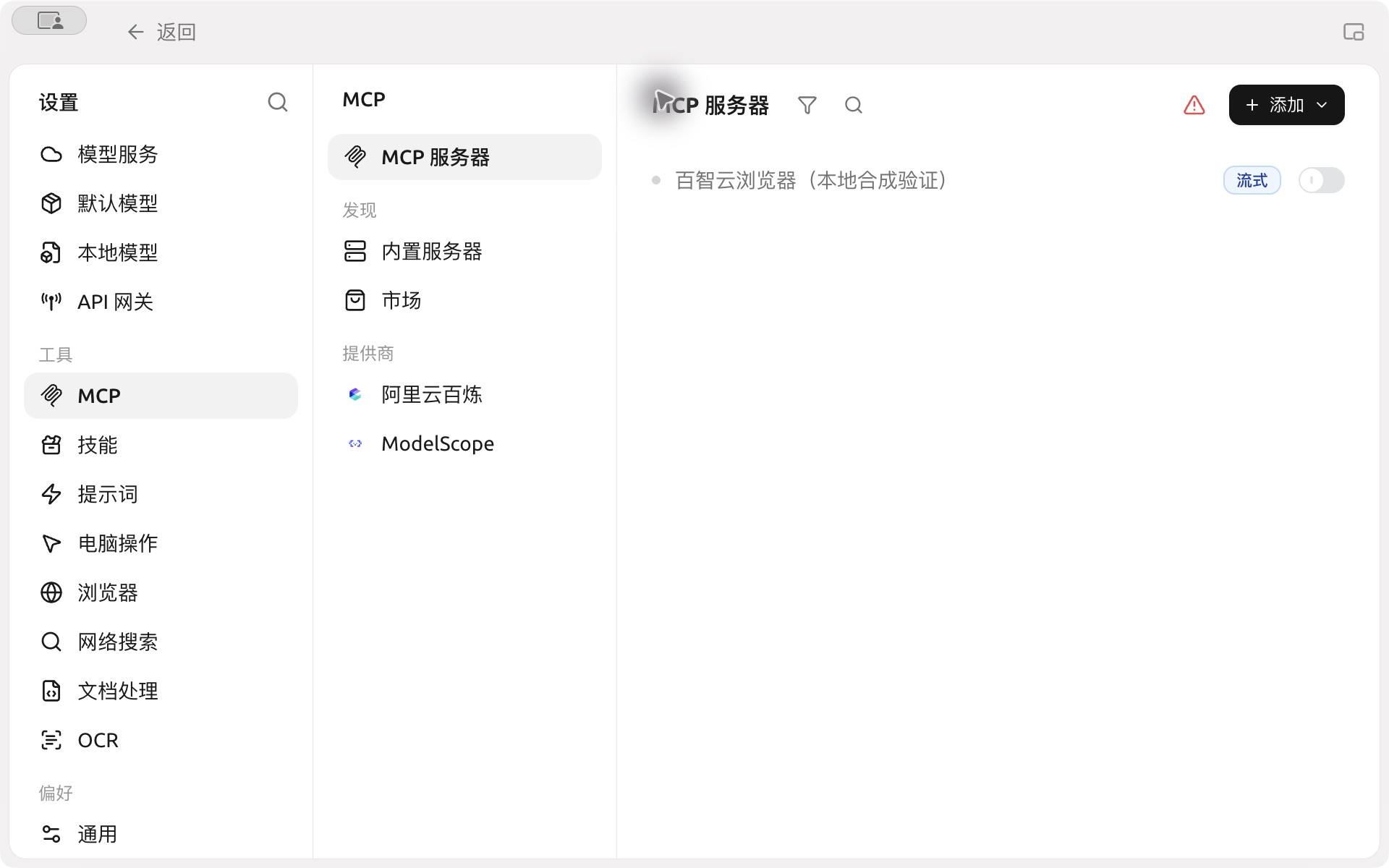The width and height of the screenshot is (1389, 868).
Task: Click the settings search magnifier icon
Action: 278,102
